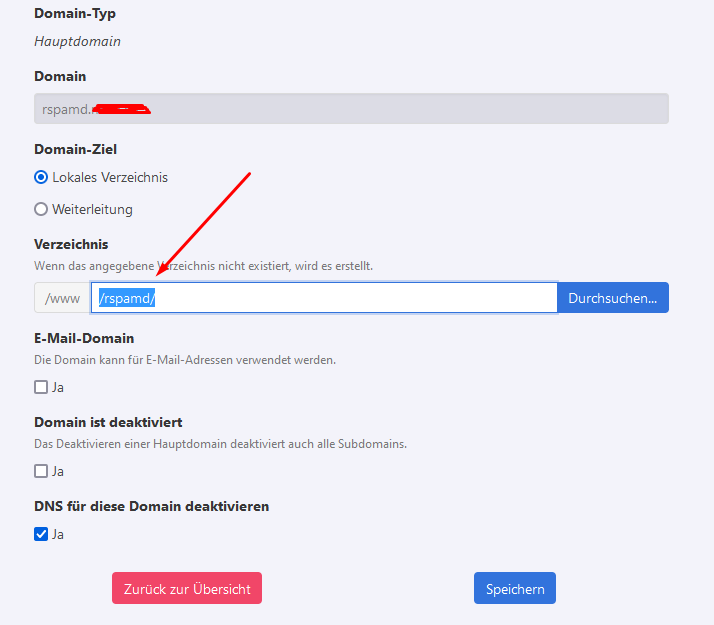714x625 pixels.
Task: Click the E-Mail-Domain heading label
Action: [x=84, y=338]
